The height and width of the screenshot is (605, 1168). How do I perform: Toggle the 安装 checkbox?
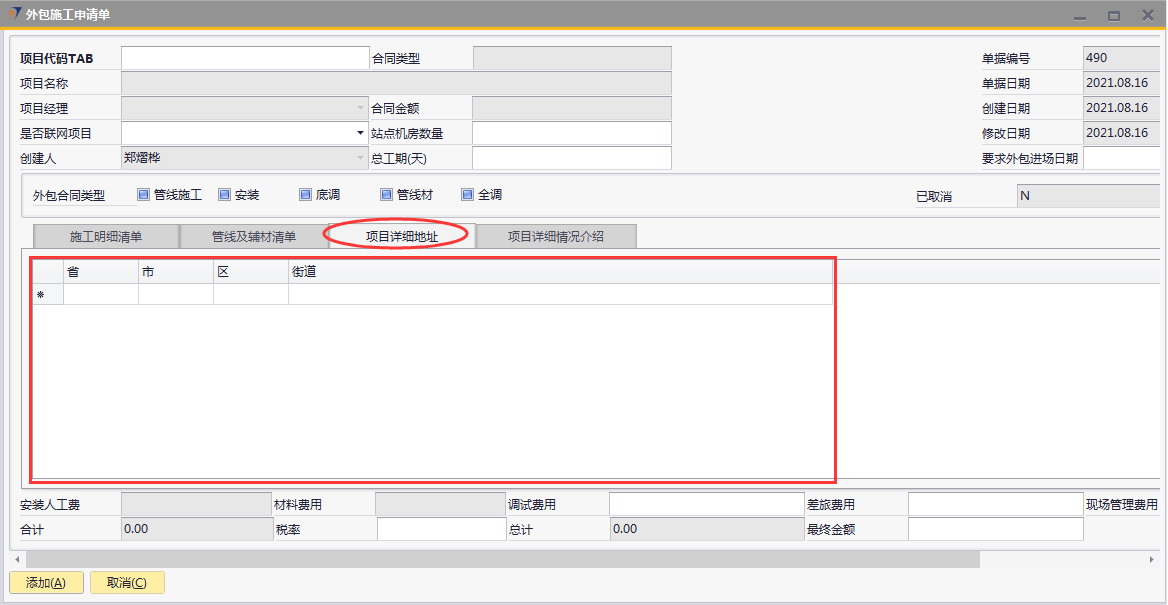(224, 195)
